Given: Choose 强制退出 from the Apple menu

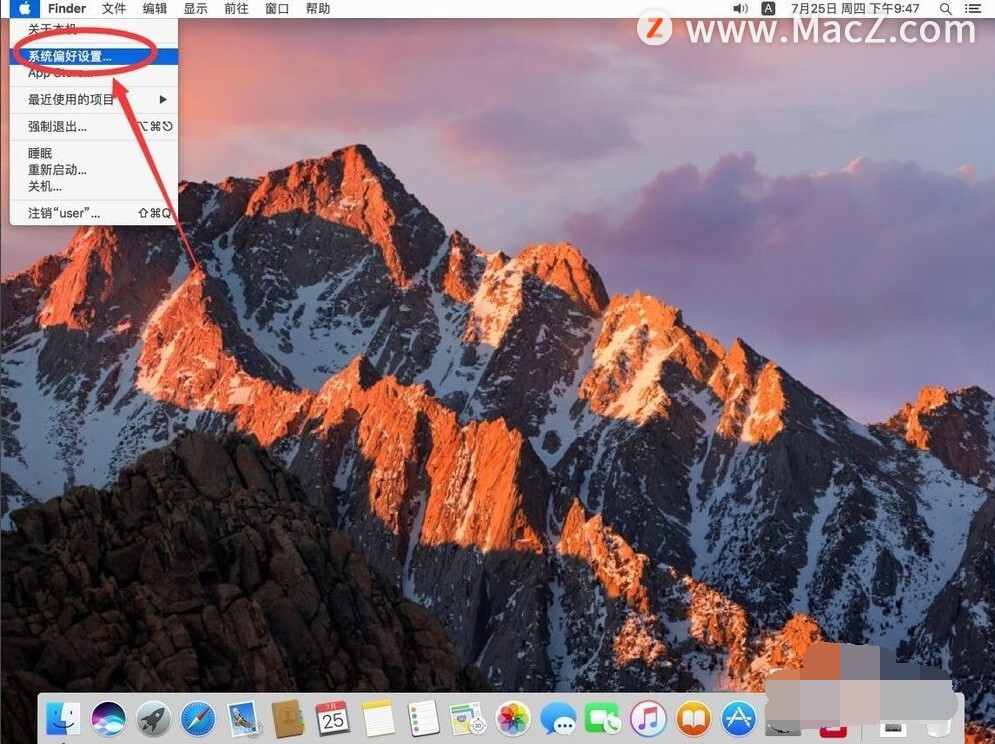Looking at the screenshot, I should pos(57,126).
